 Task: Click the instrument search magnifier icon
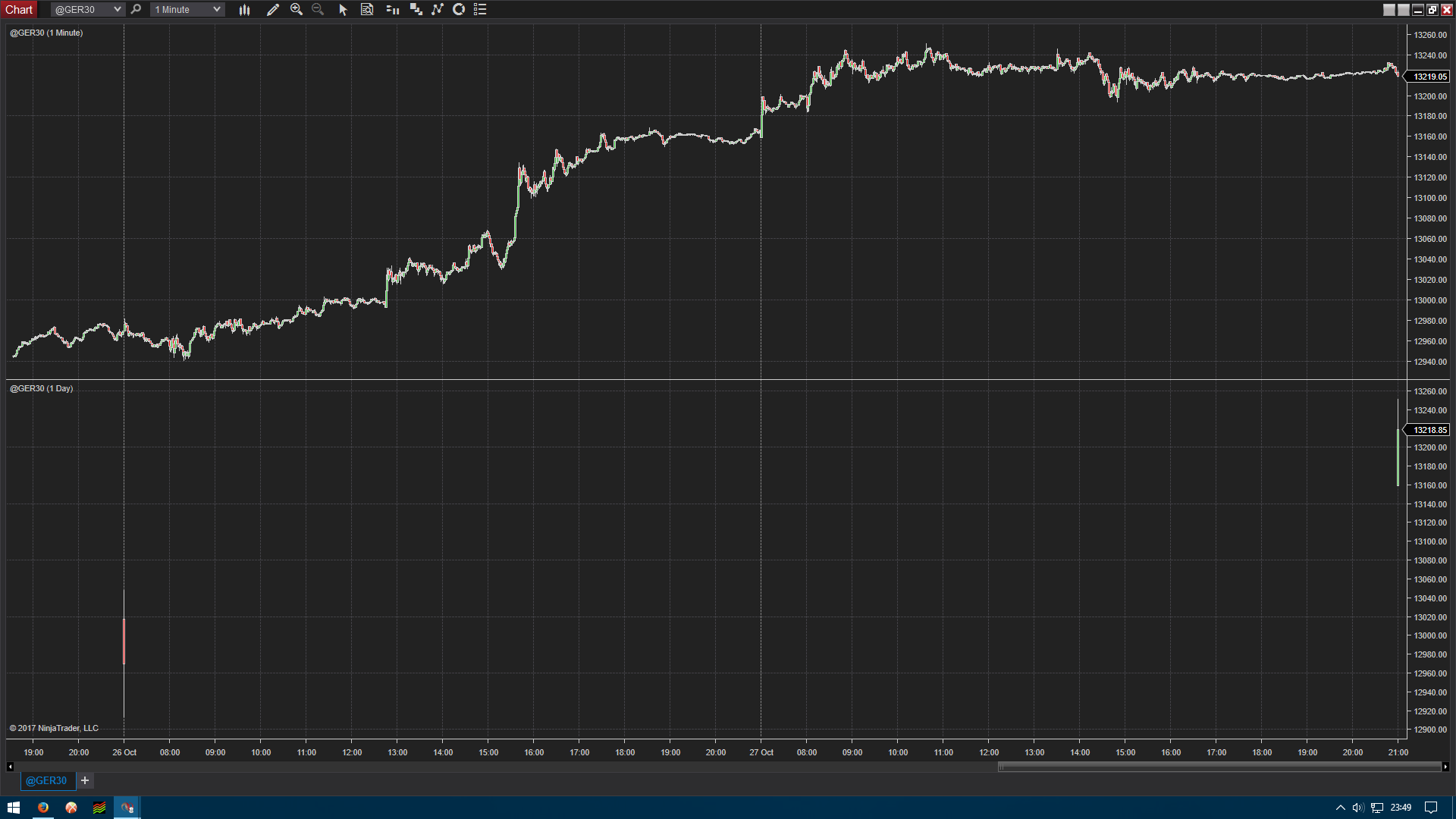point(136,10)
